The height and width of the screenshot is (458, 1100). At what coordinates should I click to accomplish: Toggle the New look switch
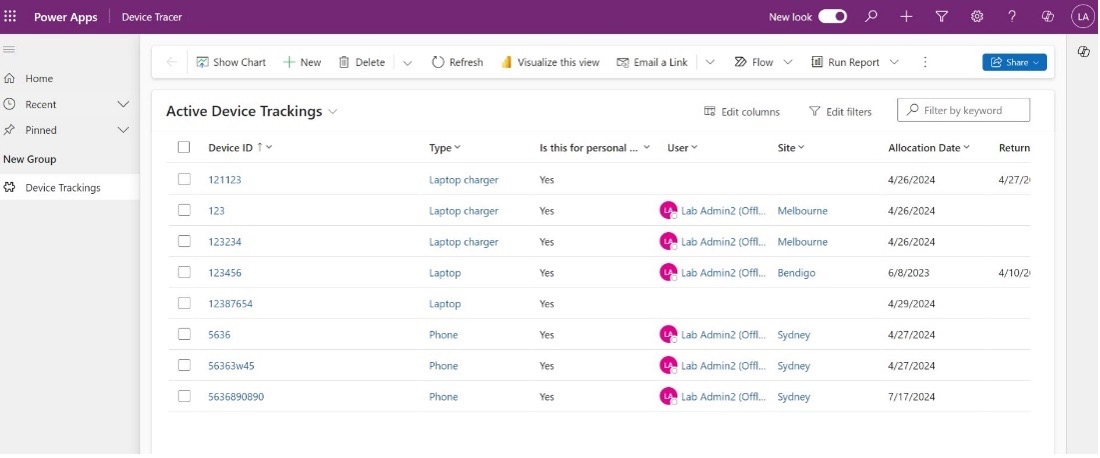point(832,17)
